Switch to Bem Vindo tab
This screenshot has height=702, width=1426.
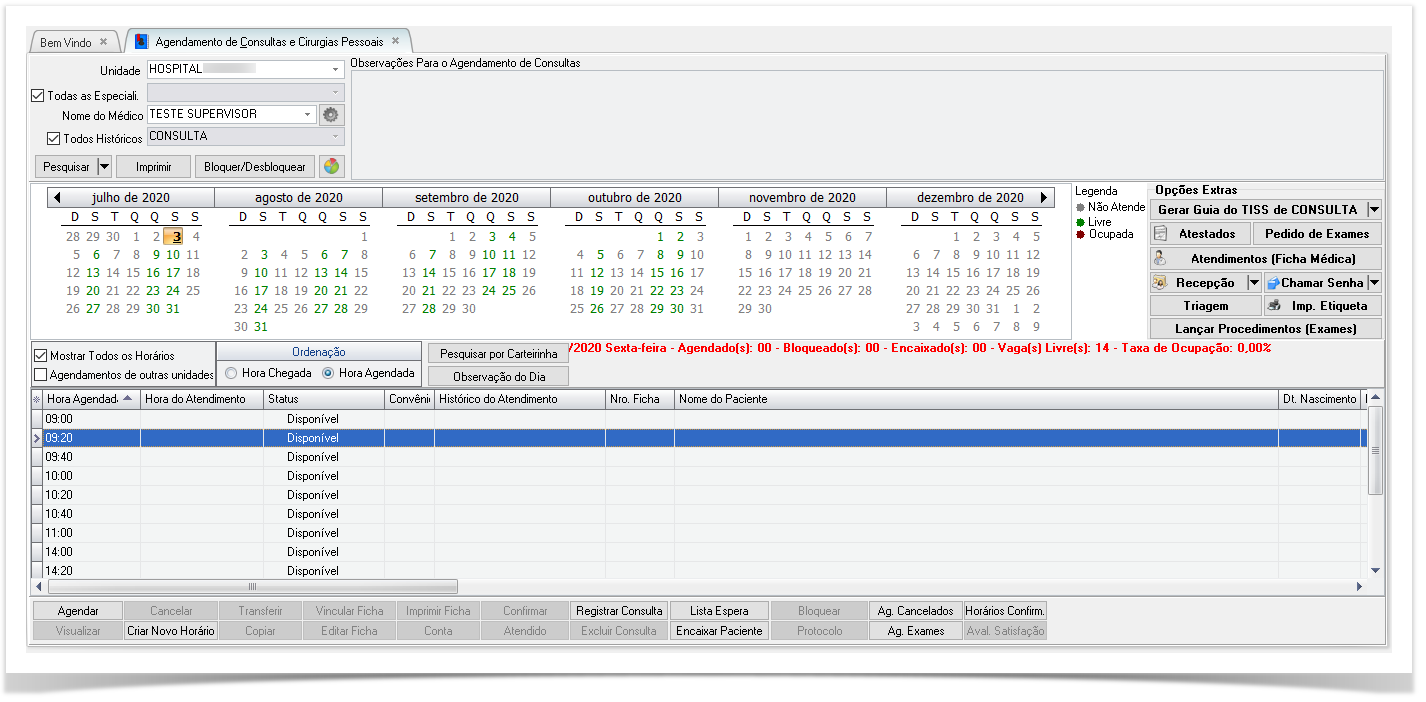tap(66, 43)
